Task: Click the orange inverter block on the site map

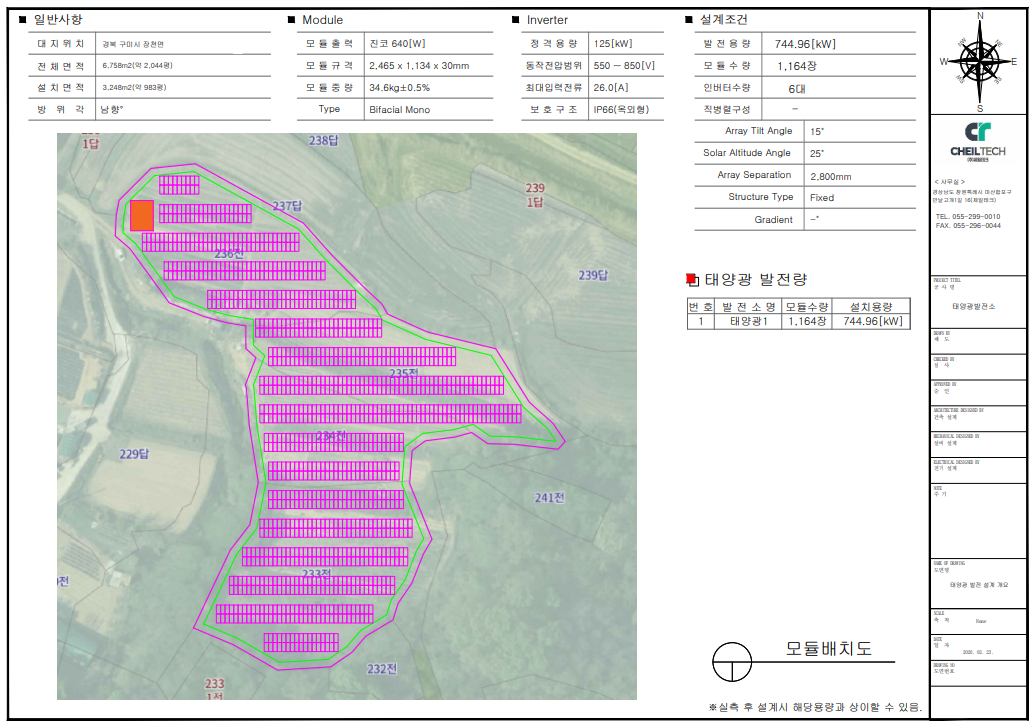Action: coord(142,215)
